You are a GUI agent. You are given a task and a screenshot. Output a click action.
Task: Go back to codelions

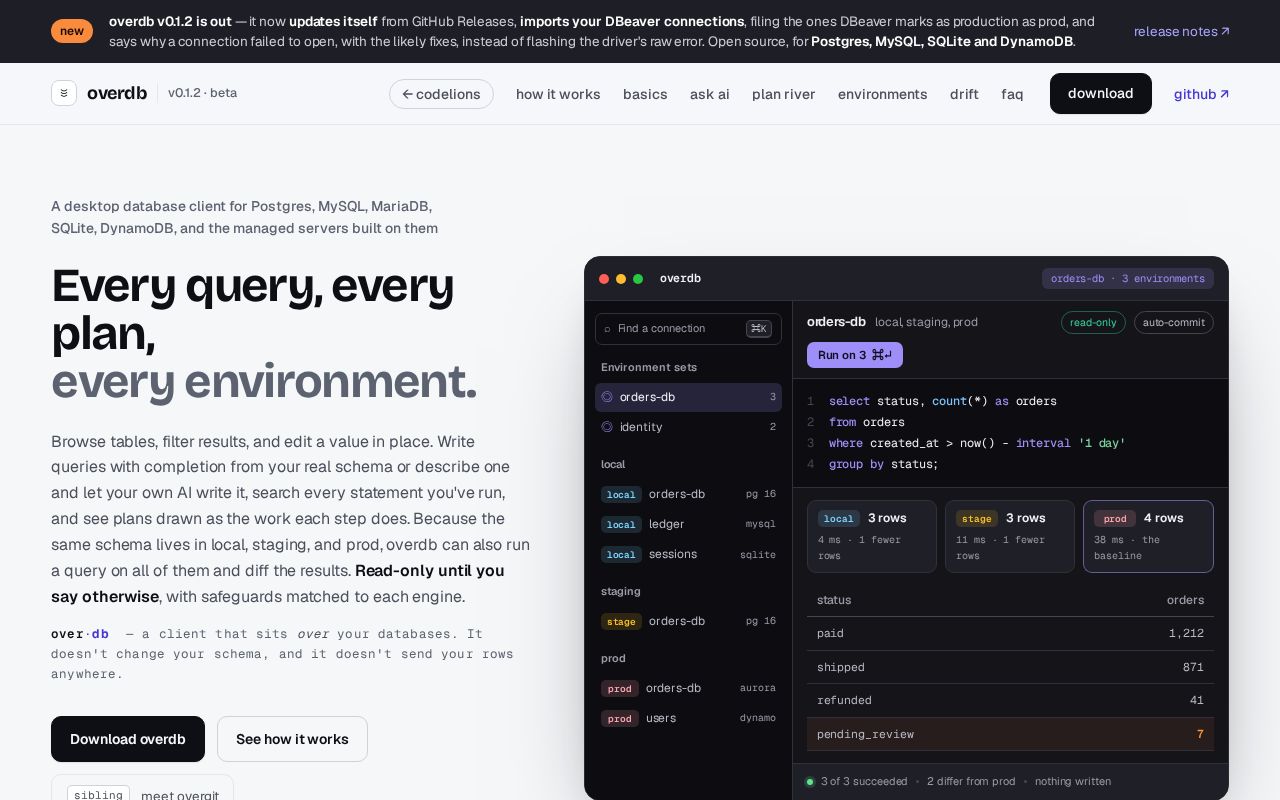pos(441,94)
